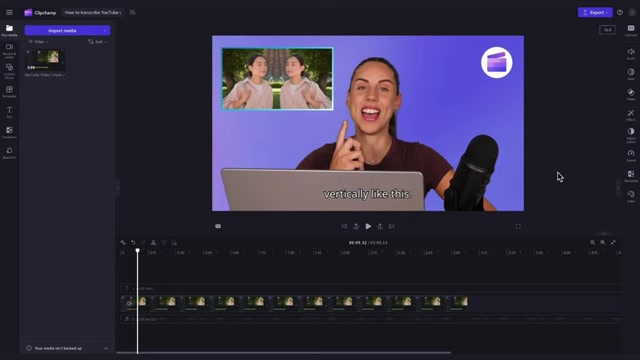
Task: Click the Split scissors icon in timeline toolbar
Action: (153, 242)
